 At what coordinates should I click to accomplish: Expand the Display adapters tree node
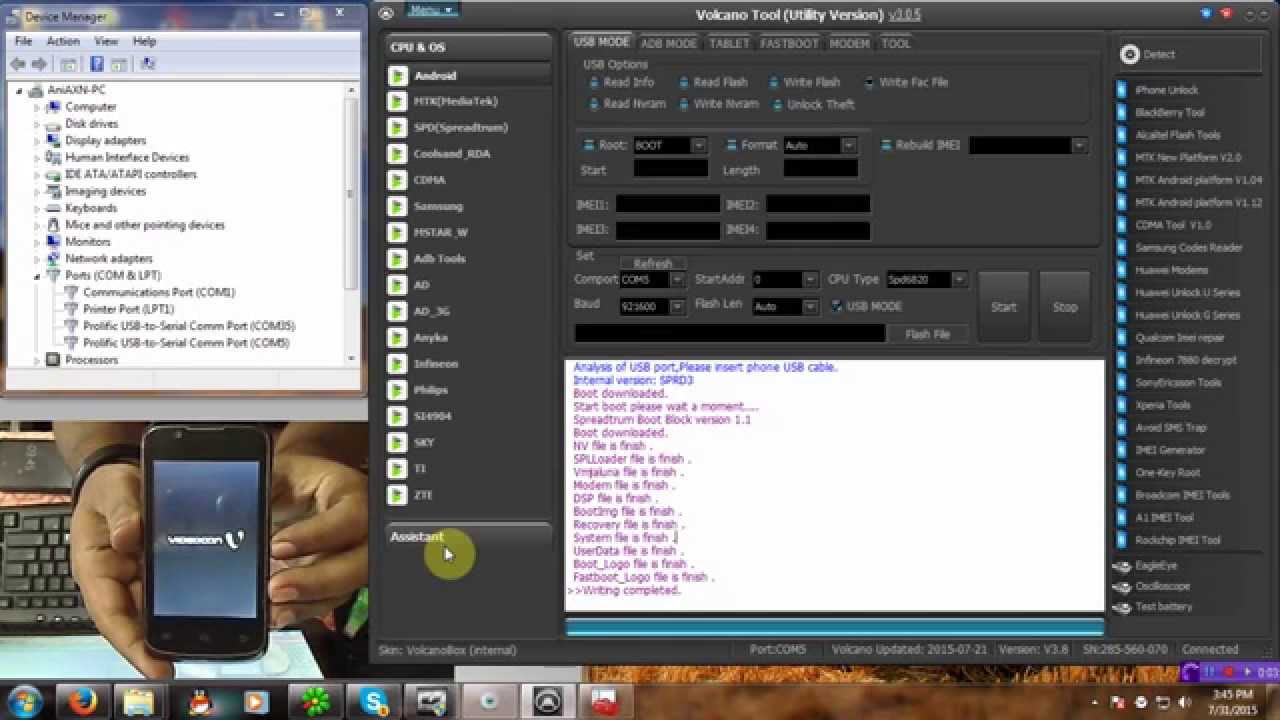[37, 141]
